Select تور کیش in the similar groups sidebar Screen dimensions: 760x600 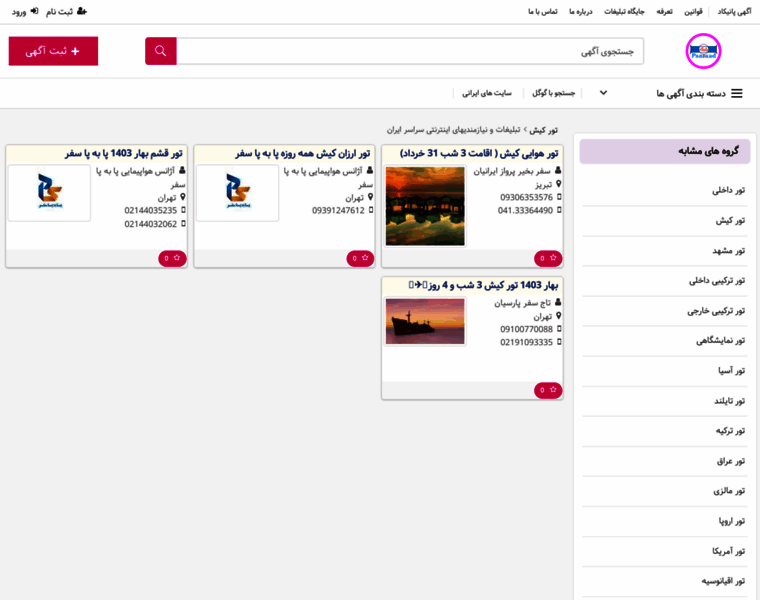(730, 221)
